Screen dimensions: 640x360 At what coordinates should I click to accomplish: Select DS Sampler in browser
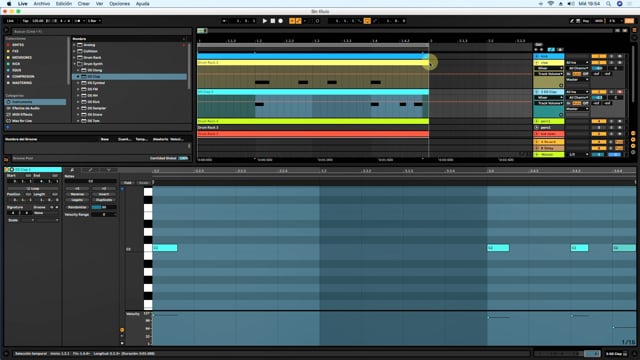pyautogui.click(x=97, y=108)
